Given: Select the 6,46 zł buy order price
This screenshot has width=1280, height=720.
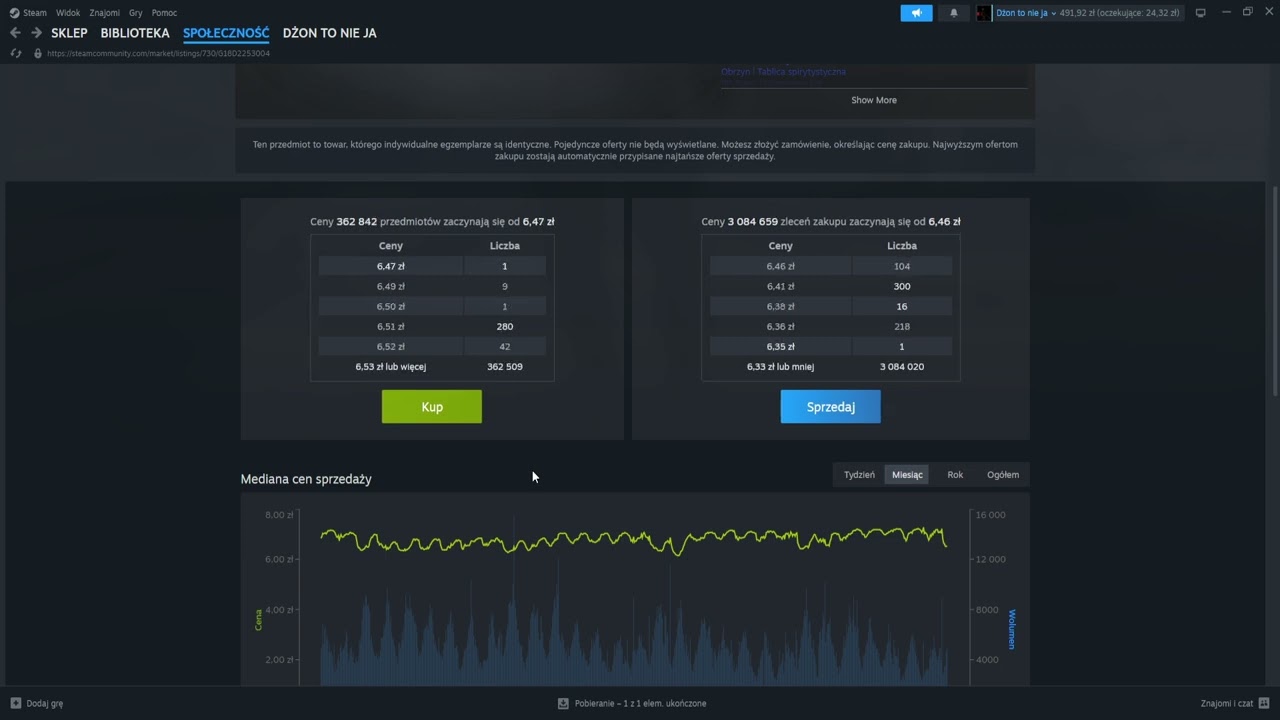Looking at the screenshot, I should pos(781,266).
